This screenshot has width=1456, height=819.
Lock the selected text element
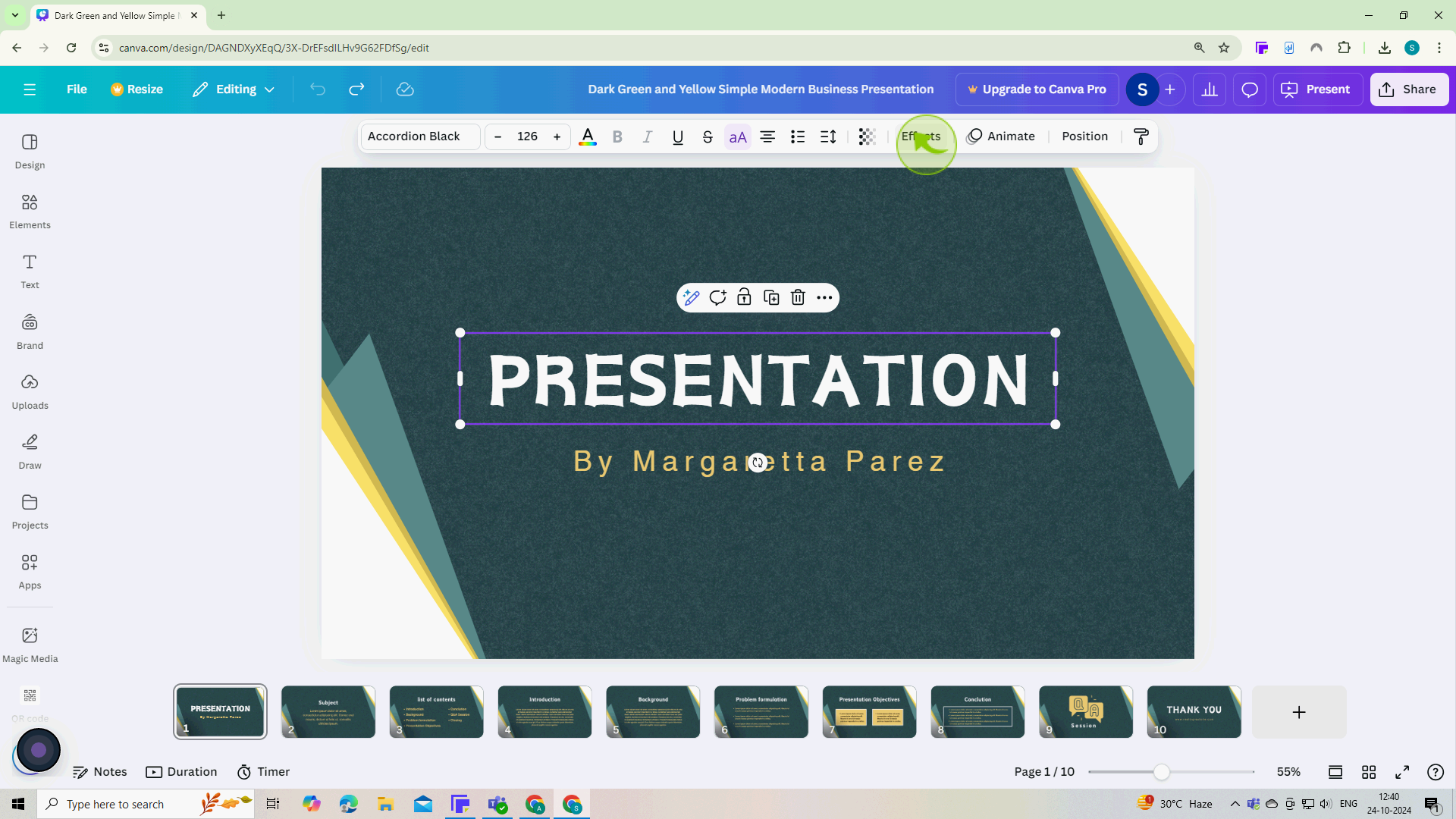744,297
